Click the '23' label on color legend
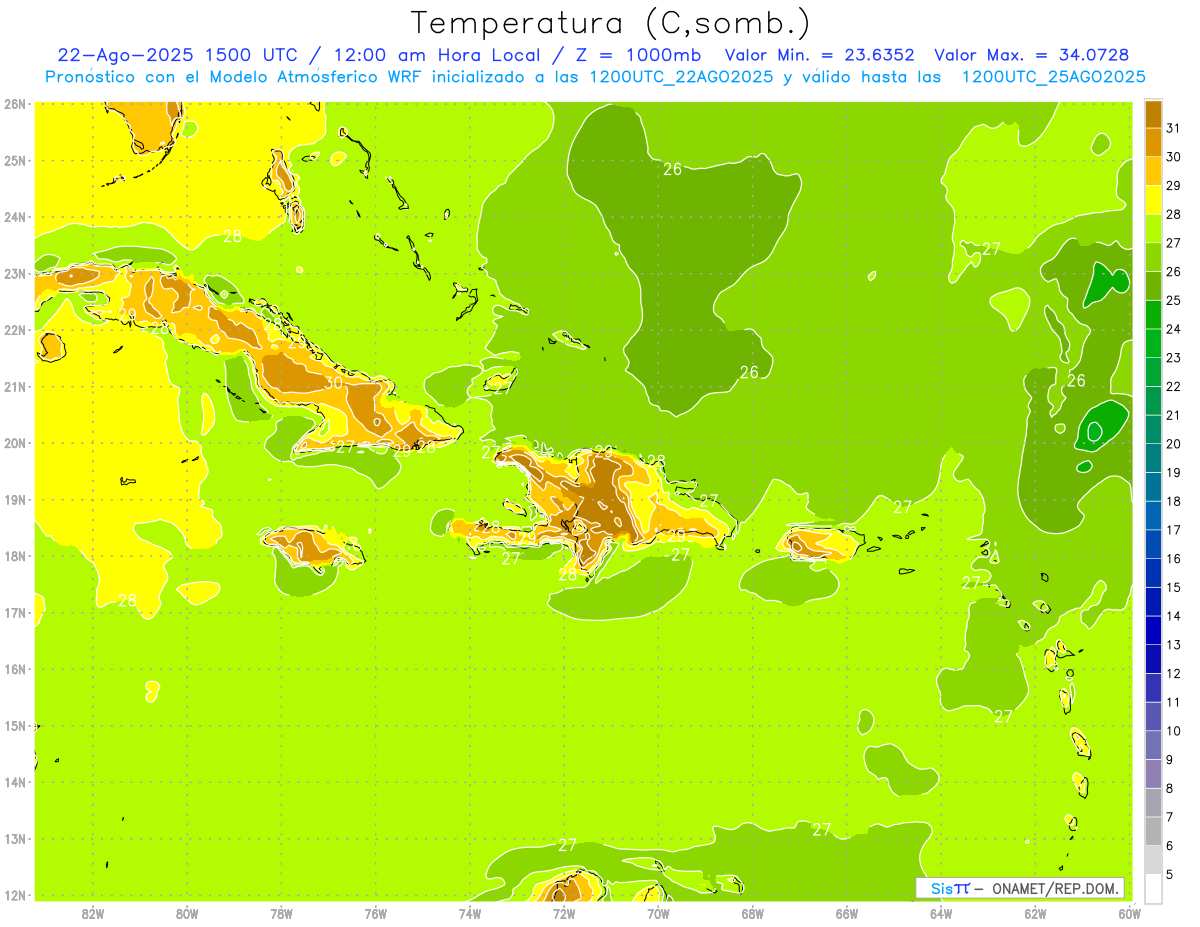This screenshot has width=1200, height=927. click(1173, 358)
